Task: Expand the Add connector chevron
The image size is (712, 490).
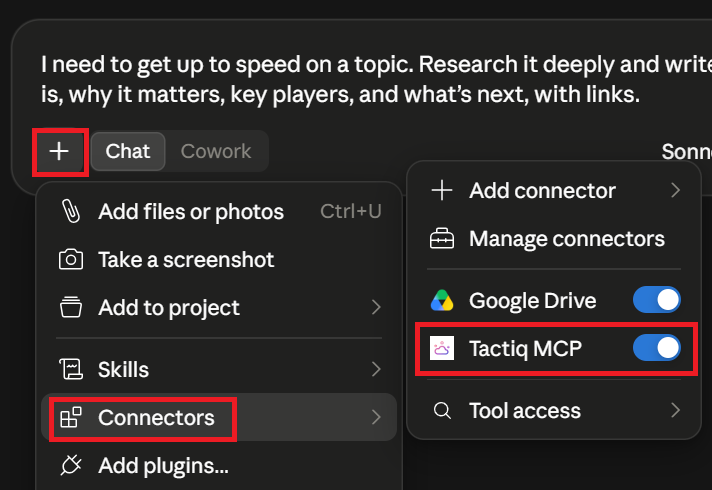Action: click(x=675, y=190)
